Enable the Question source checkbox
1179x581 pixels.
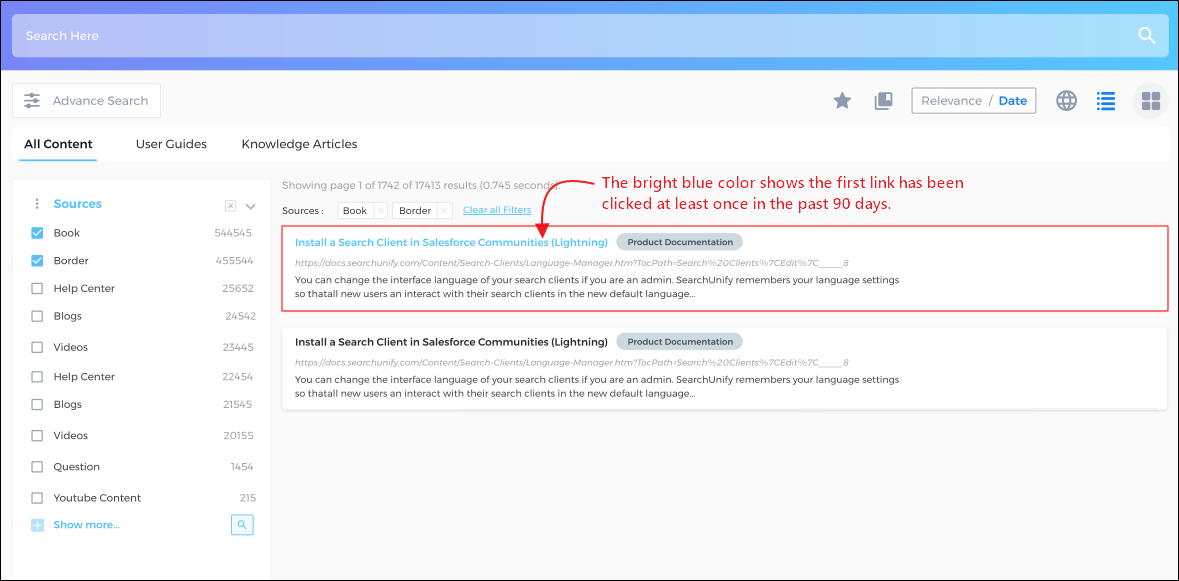[x=37, y=467]
